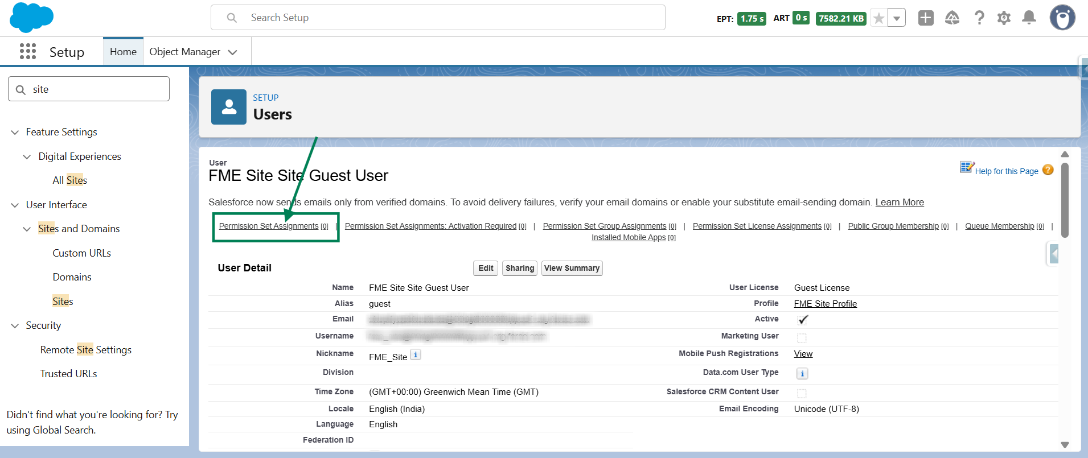
Task: Open Sites under Sites and Domains
Action: (x=63, y=302)
